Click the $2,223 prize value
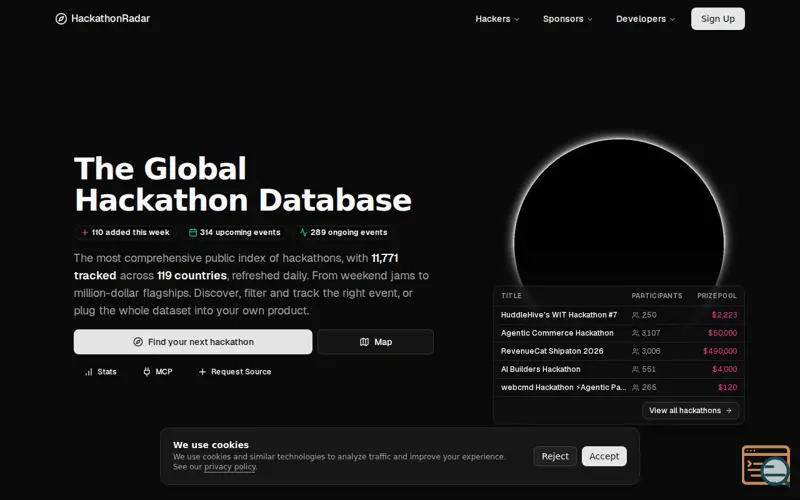This screenshot has width=800, height=500. (724, 315)
